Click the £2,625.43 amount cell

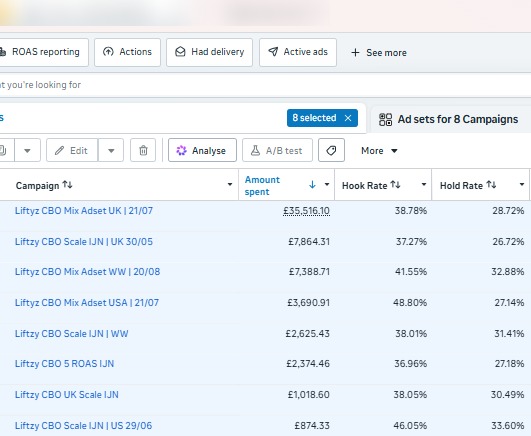pos(307,334)
